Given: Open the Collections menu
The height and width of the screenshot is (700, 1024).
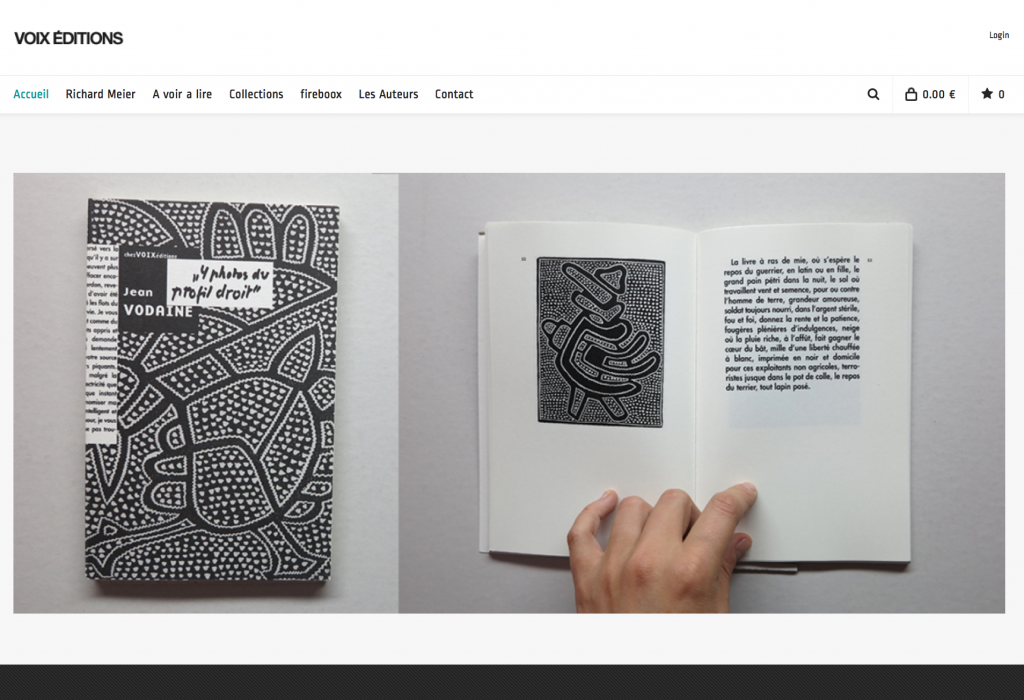Looking at the screenshot, I should click(x=256, y=94).
